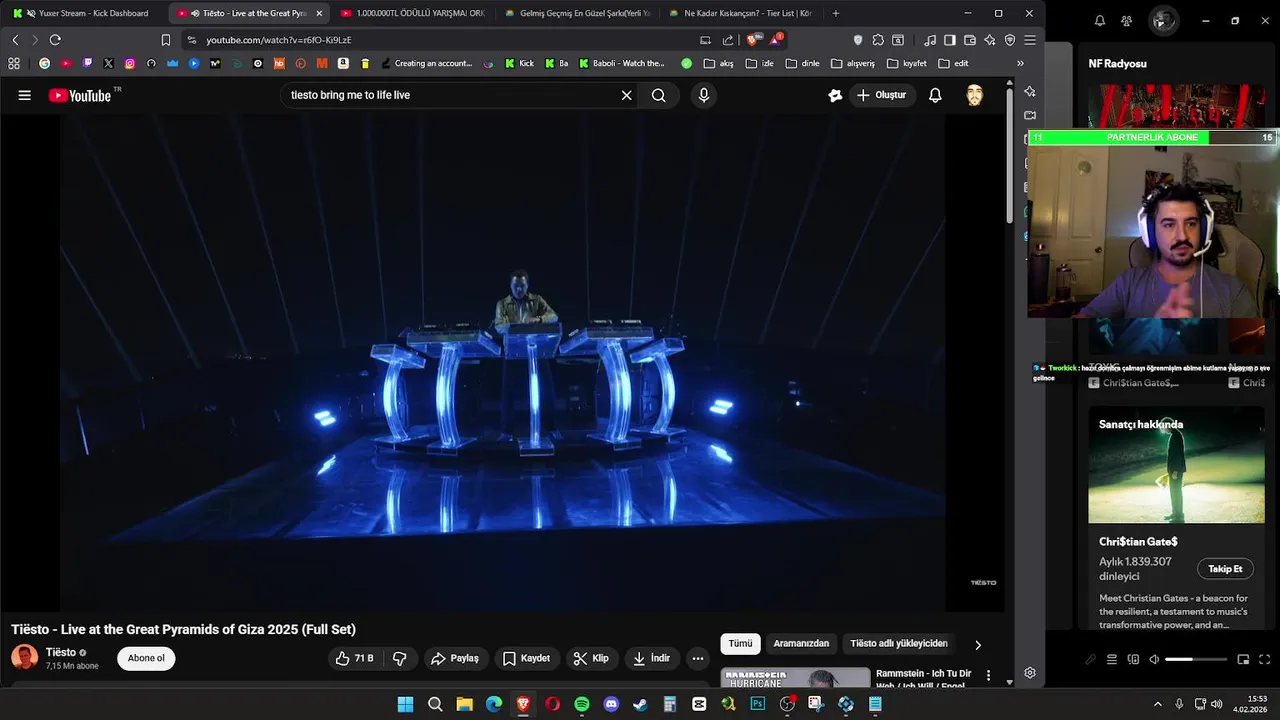Open the Rammstein related video thumbnail
This screenshot has width=1280, height=720.
(x=795, y=677)
